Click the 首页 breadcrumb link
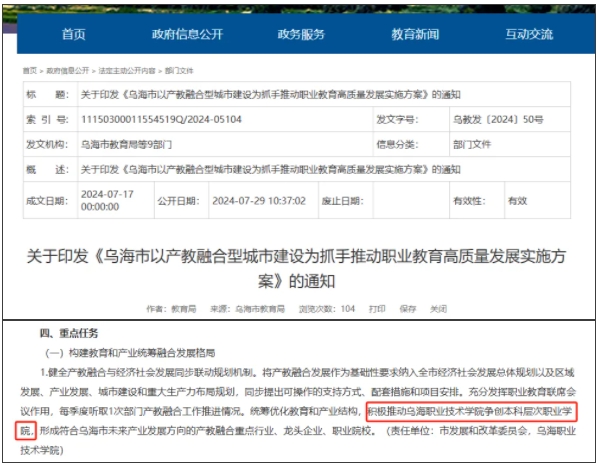597x466 pixels. pyautogui.click(x=30, y=71)
